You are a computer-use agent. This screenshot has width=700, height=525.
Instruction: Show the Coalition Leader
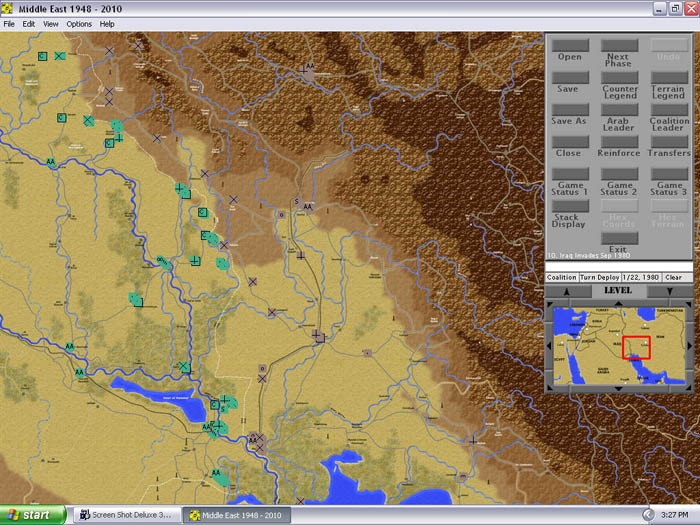[x=669, y=109]
